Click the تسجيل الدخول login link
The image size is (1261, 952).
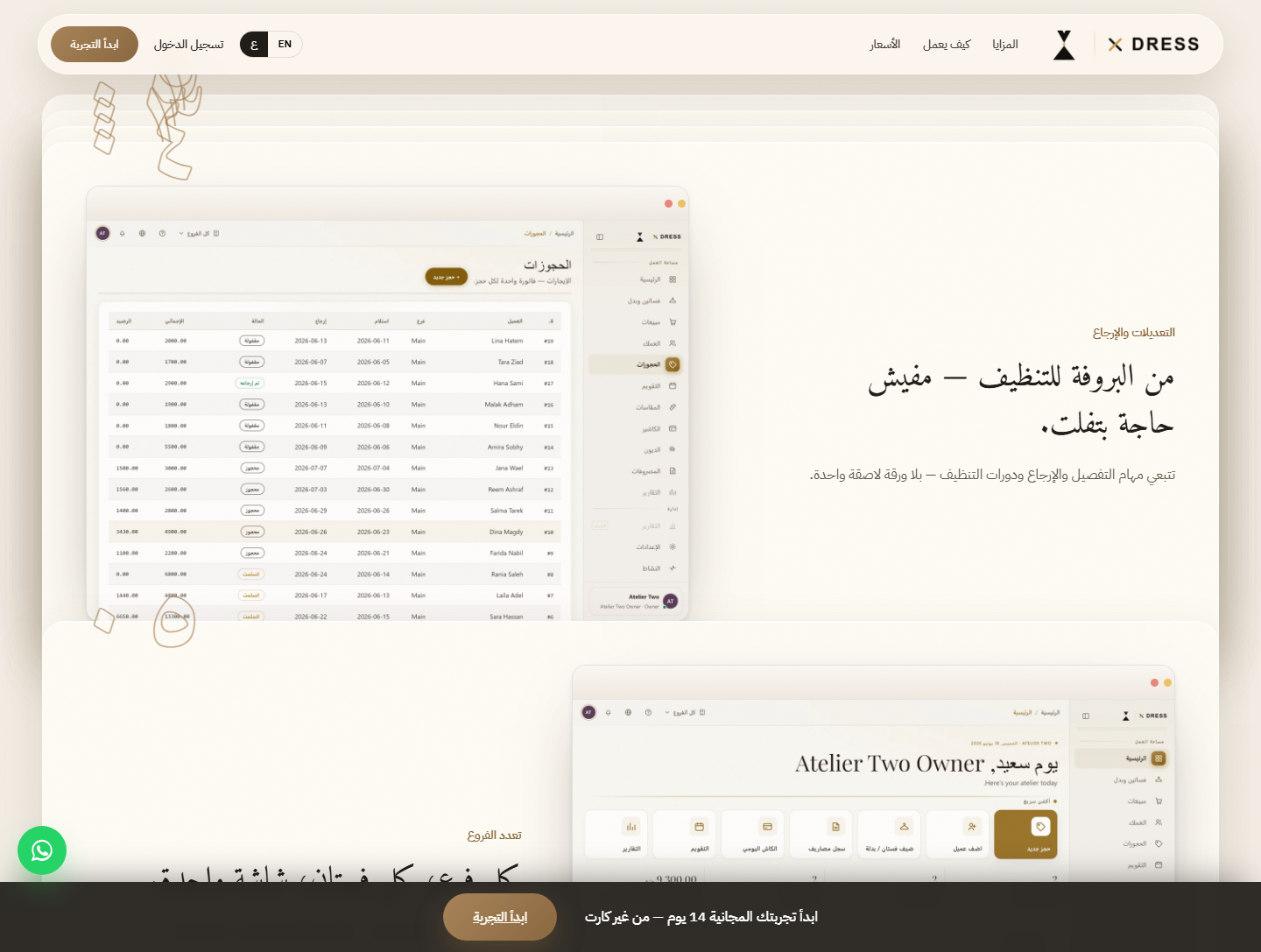[x=189, y=45]
